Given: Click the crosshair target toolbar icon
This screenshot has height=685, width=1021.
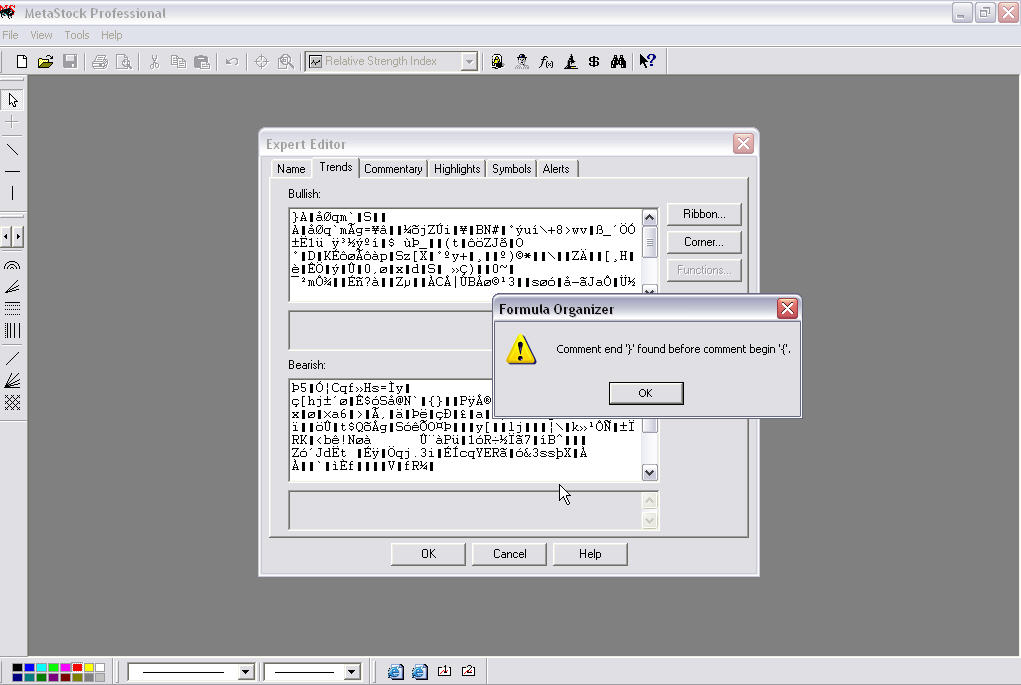Looking at the screenshot, I should click(x=261, y=61).
